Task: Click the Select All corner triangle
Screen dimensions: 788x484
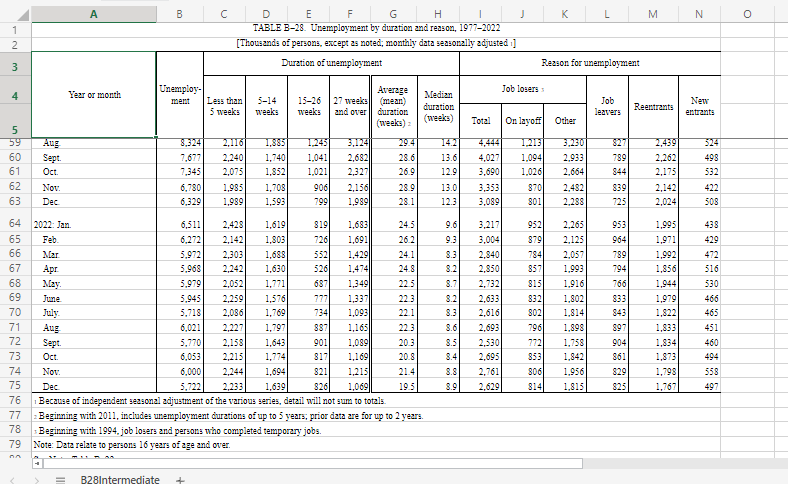Action: pos(23,15)
